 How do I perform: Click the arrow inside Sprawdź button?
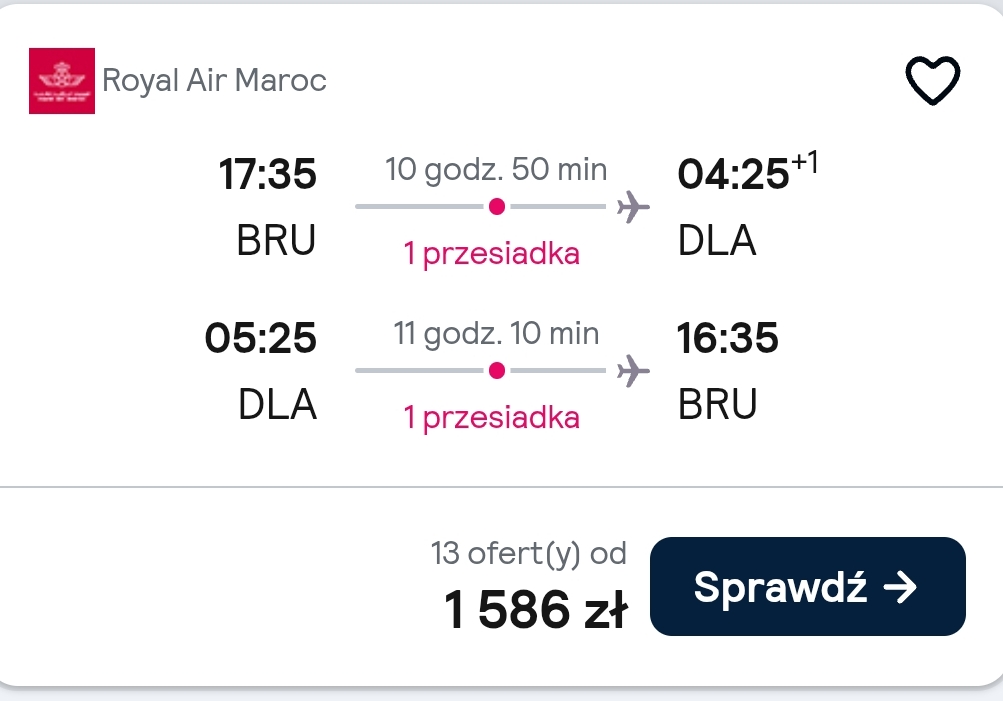pyautogui.click(x=900, y=587)
